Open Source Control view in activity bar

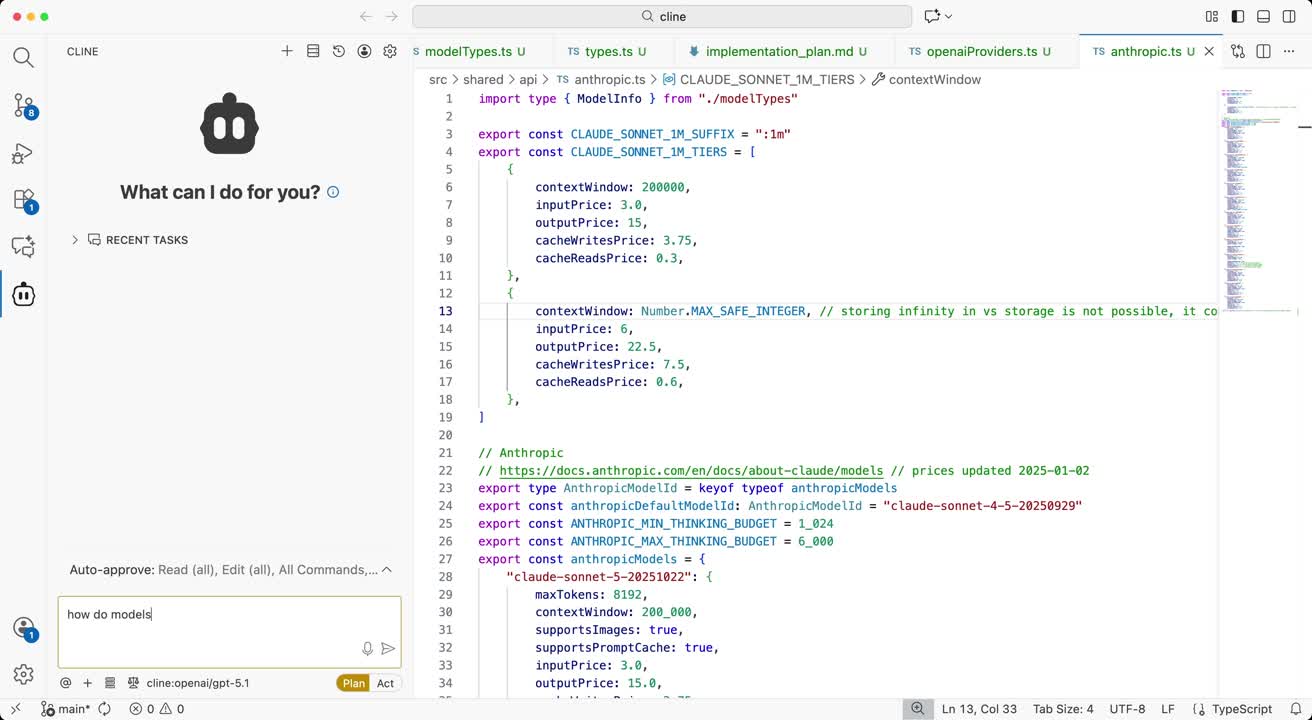click(x=24, y=105)
